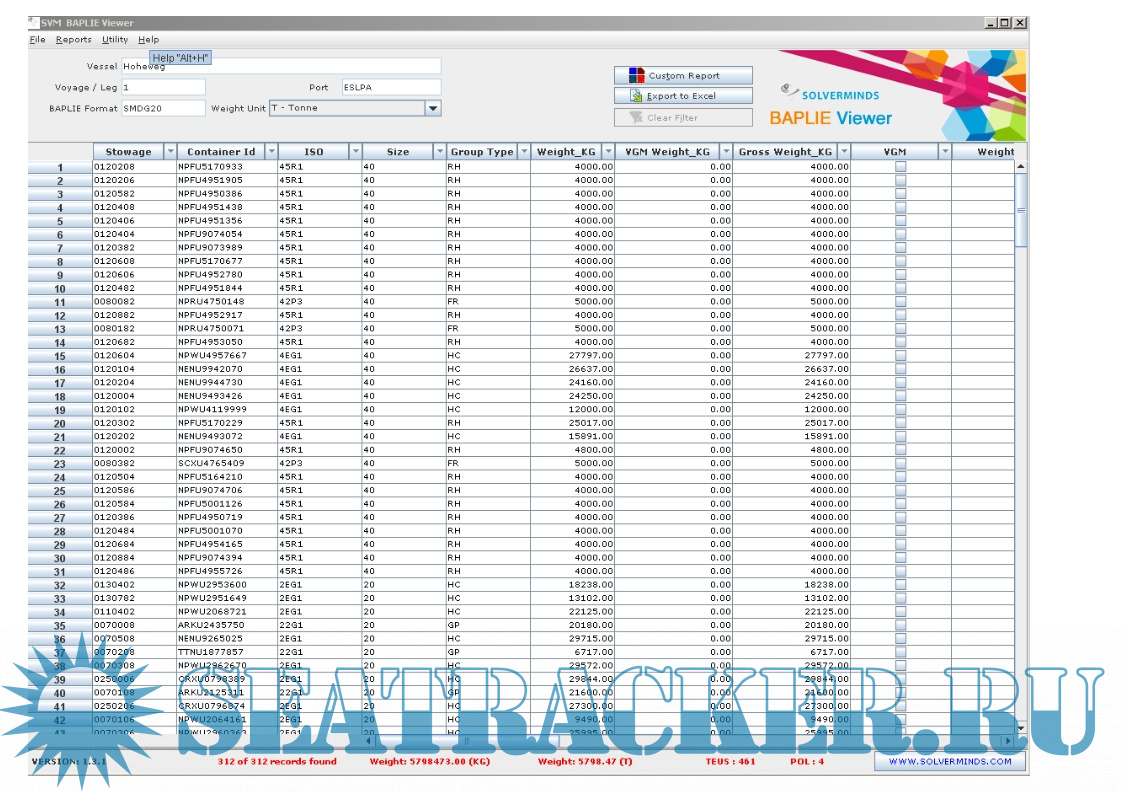The width and height of the screenshot is (1122, 793).
Task: Click the Solverminds logo
Action: click(x=824, y=93)
